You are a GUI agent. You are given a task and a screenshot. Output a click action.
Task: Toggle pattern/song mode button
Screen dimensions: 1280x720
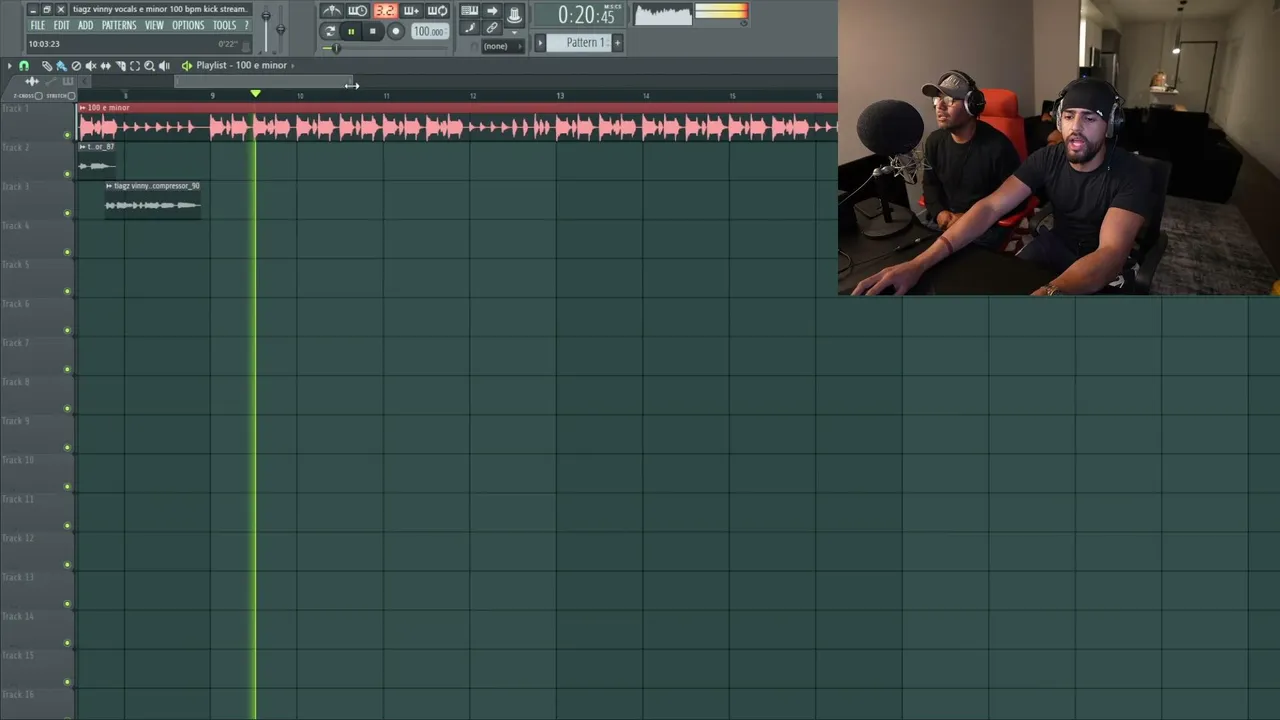[x=330, y=31]
